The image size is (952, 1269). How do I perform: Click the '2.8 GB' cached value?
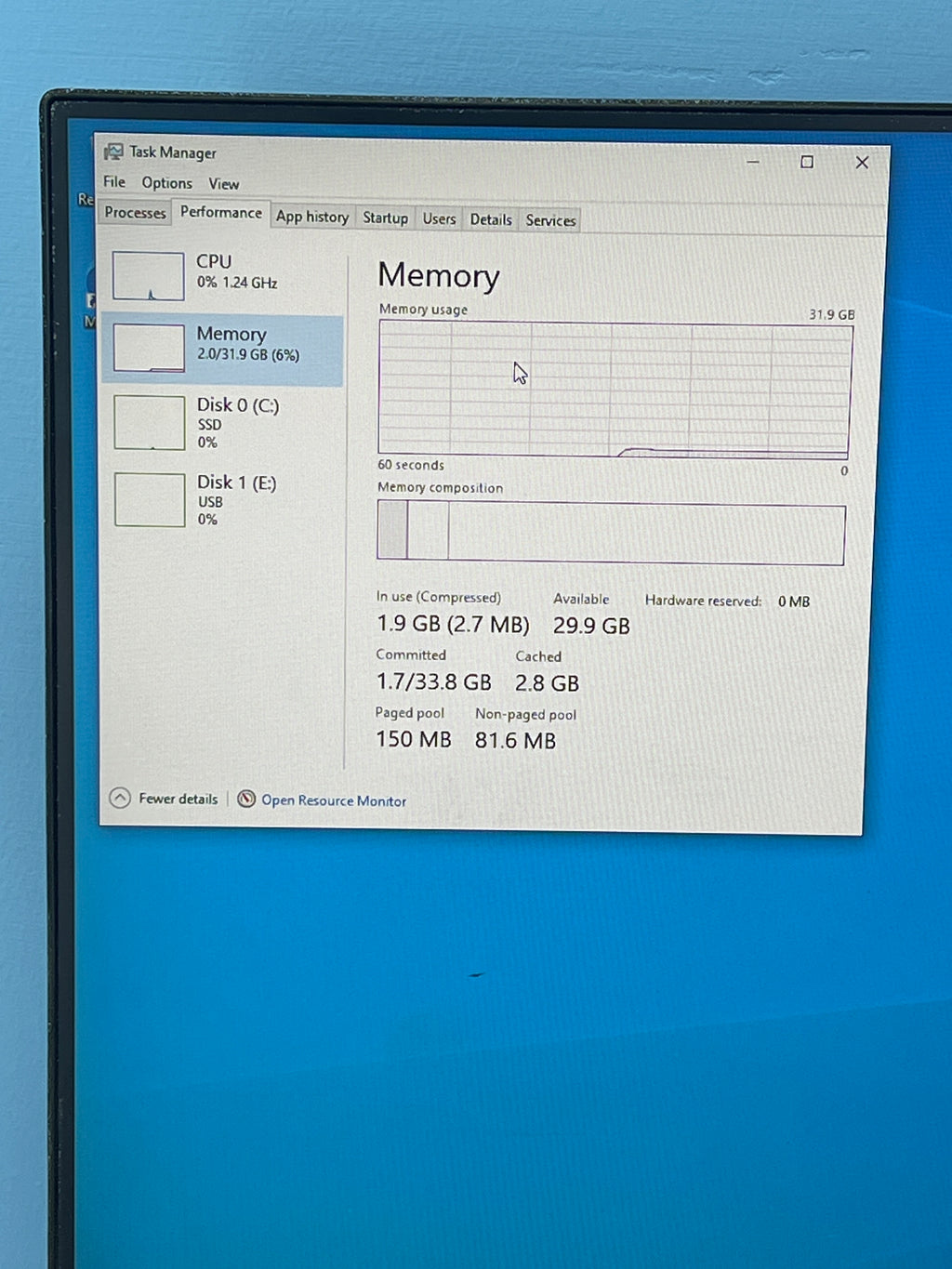click(547, 683)
